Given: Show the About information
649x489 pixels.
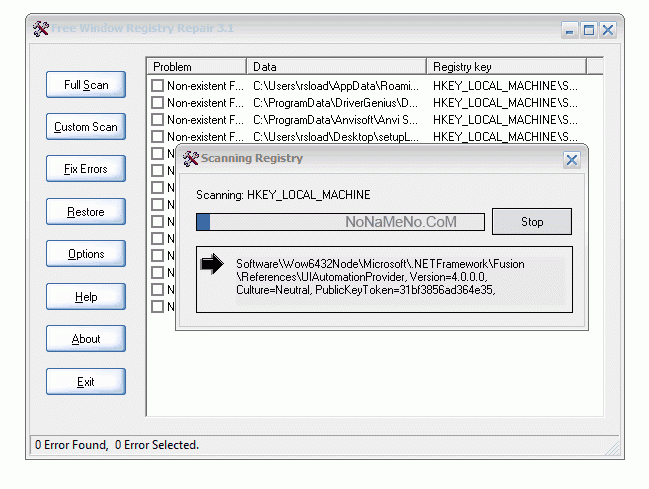Looking at the screenshot, I should click(86, 339).
